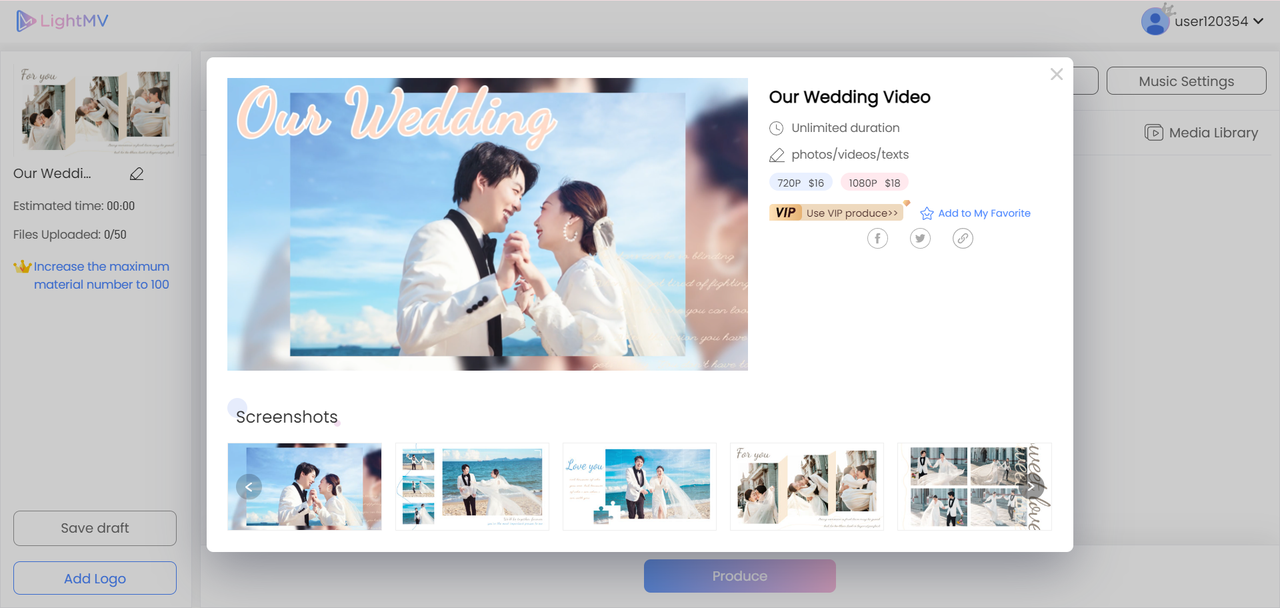Click Increase the maximum material number link
1280x608 pixels.
101,275
